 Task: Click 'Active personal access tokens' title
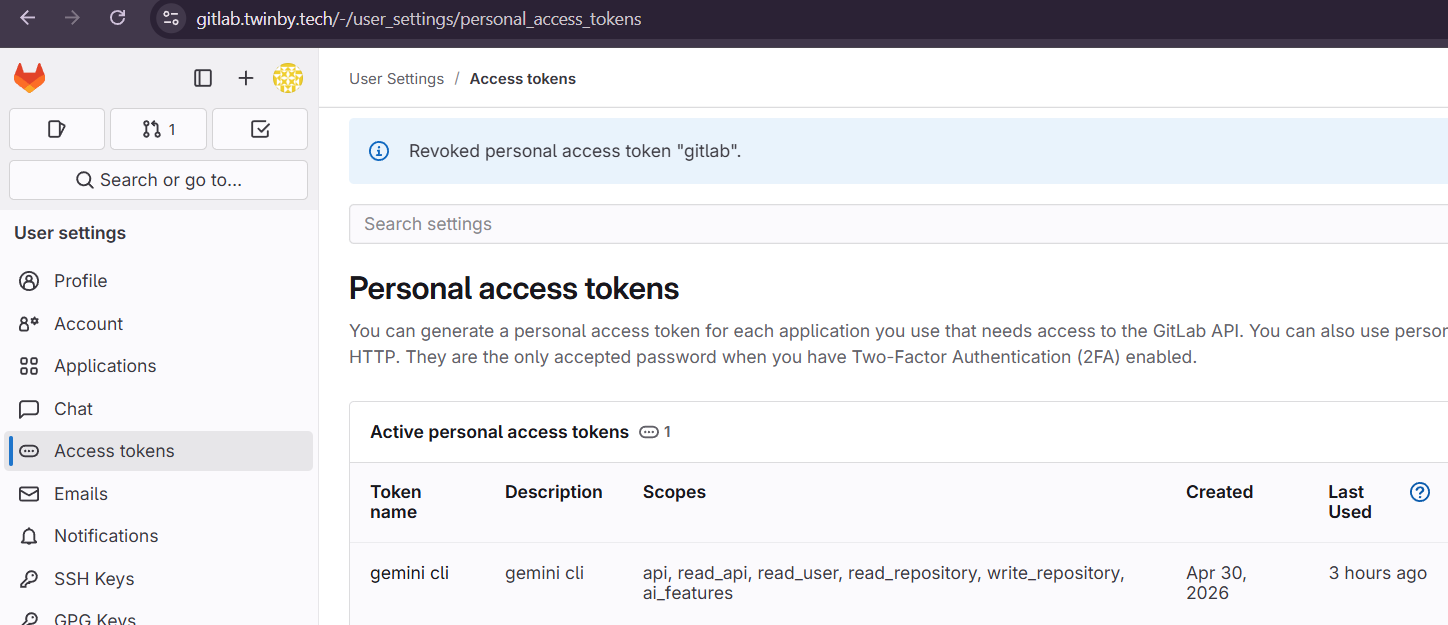click(x=500, y=432)
